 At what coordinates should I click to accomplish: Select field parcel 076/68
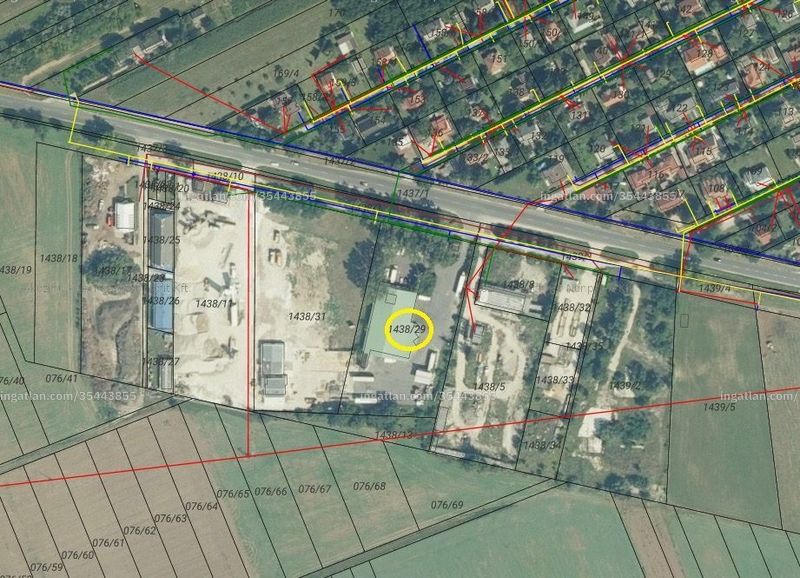click(369, 486)
